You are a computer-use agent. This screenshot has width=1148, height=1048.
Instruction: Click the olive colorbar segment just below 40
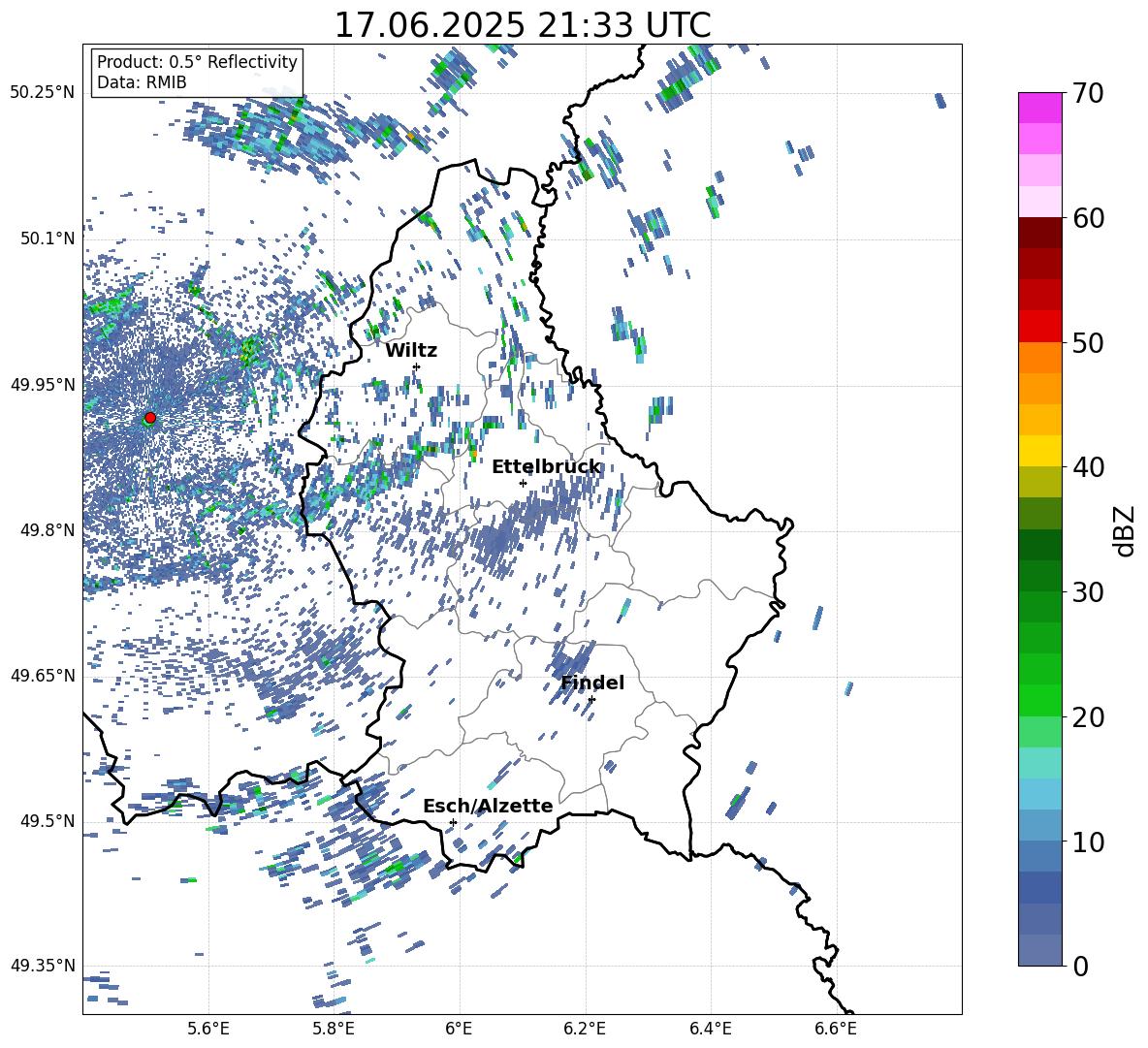[x=1040, y=482]
